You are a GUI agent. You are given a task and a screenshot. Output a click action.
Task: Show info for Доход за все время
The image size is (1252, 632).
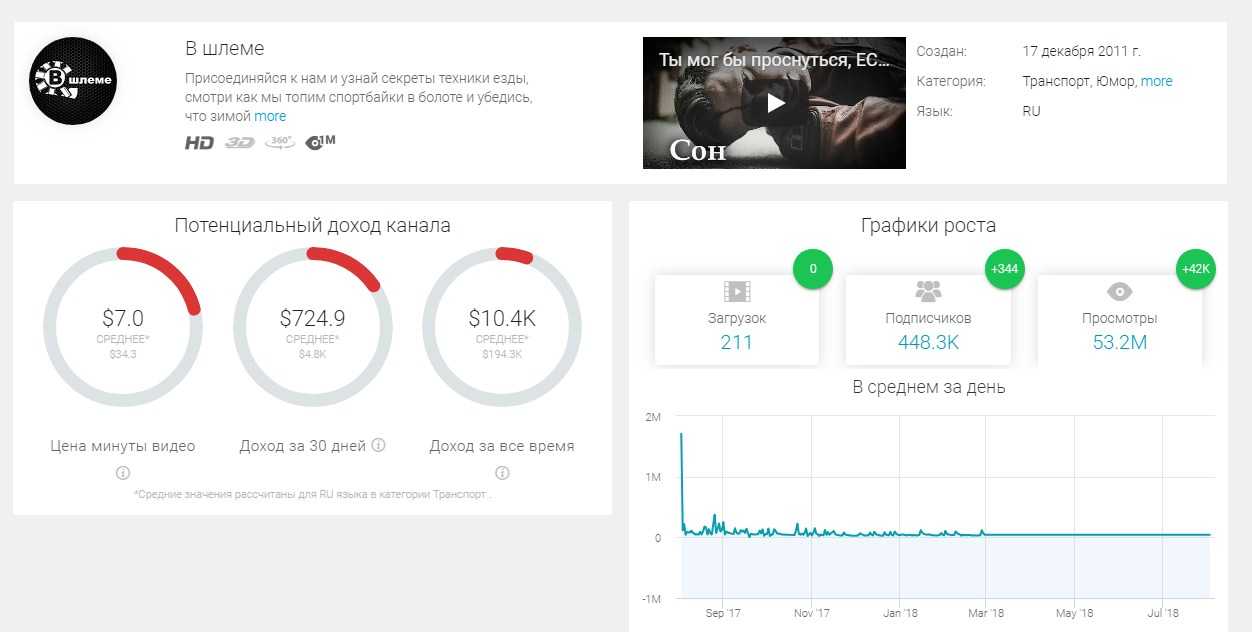[x=502, y=473]
